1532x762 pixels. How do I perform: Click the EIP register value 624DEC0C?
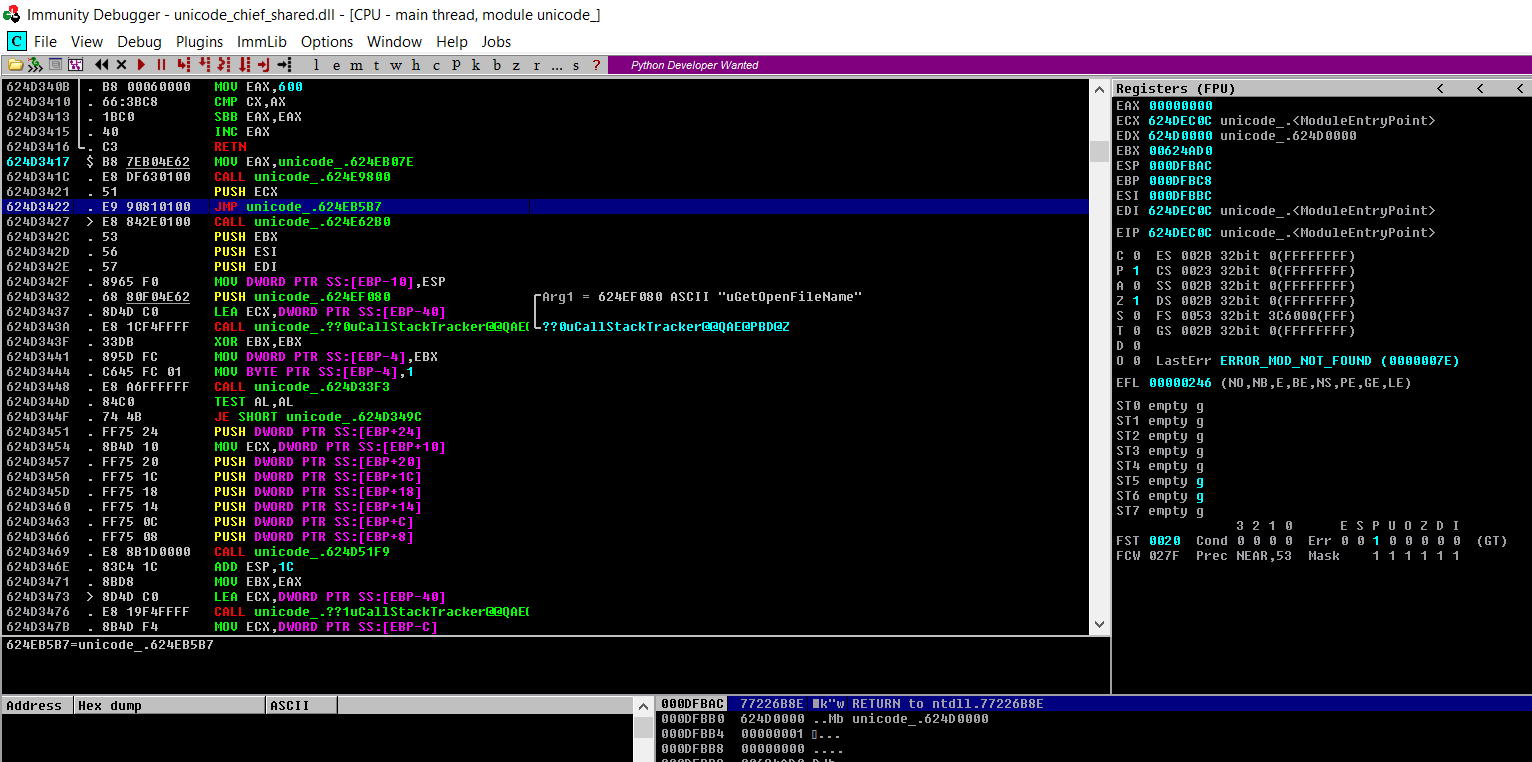(x=1180, y=232)
